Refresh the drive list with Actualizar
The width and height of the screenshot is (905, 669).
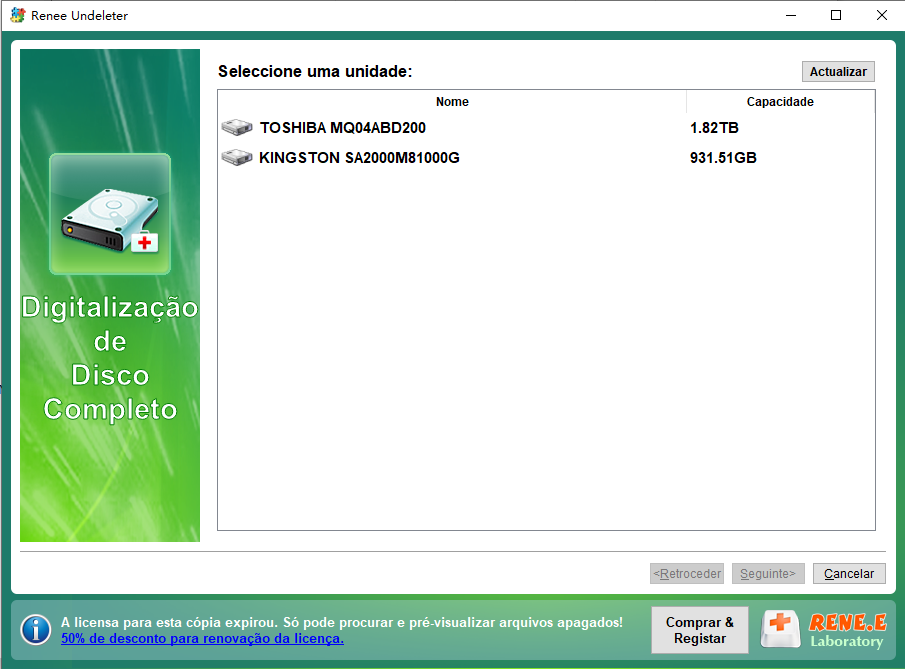point(838,71)
